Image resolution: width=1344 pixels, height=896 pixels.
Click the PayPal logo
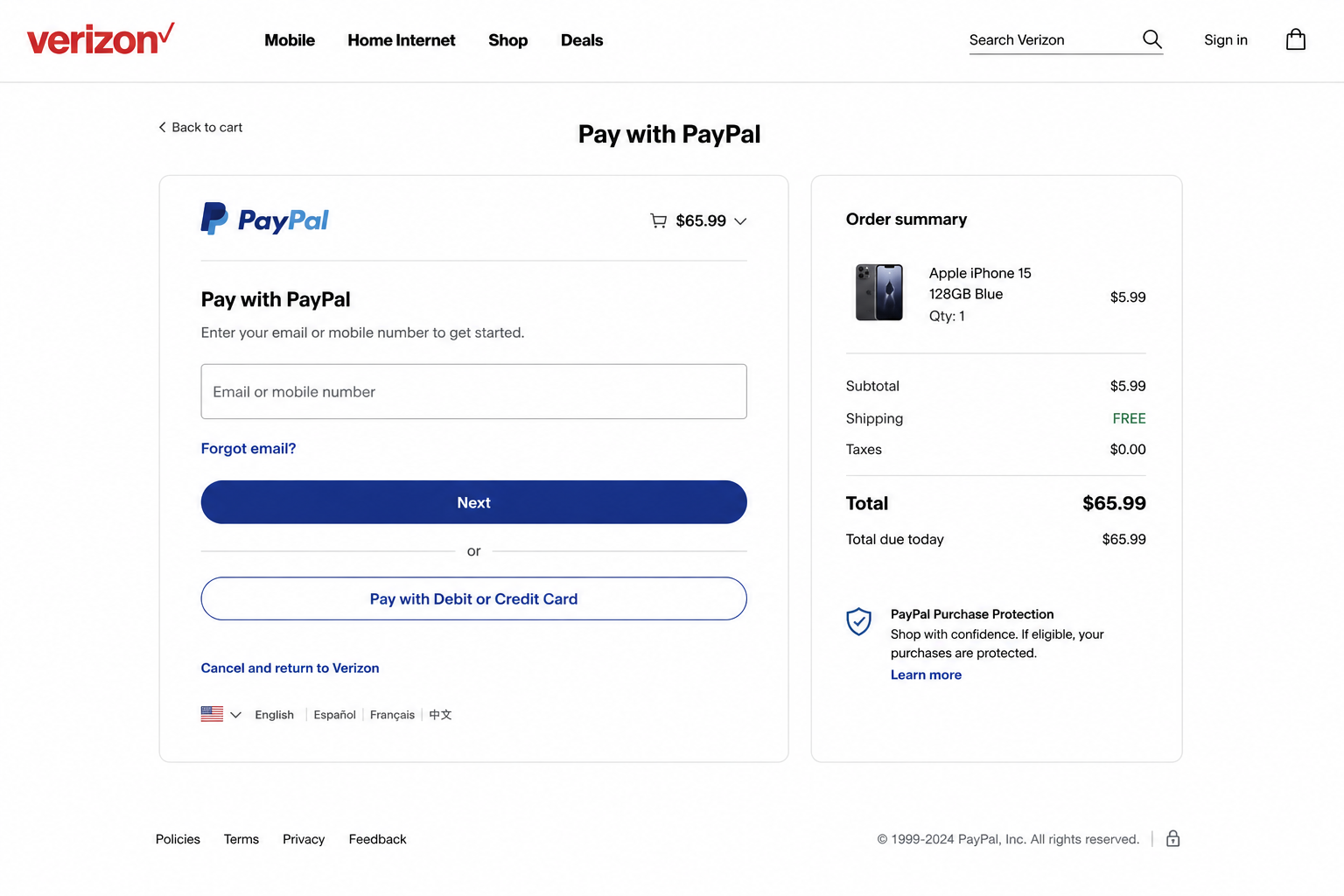point(264,219)
